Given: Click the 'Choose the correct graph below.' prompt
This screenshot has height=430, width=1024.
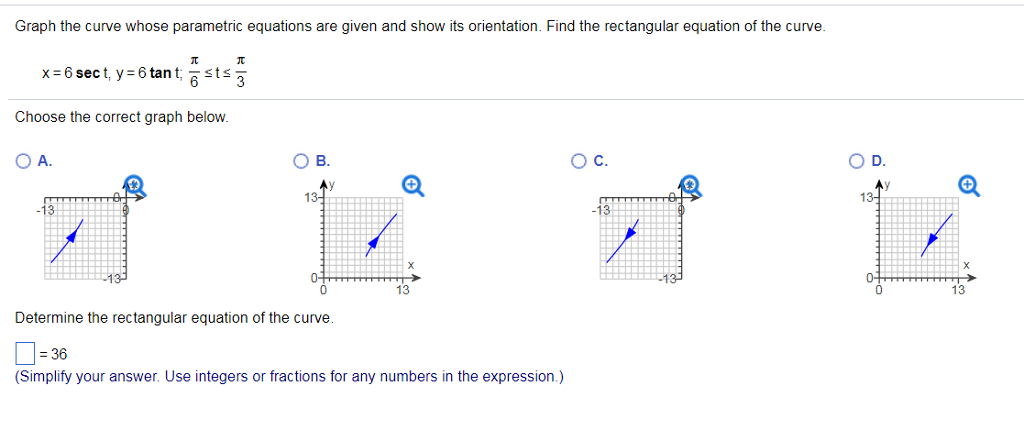Looking at the screenshot, I should point(121,118).
